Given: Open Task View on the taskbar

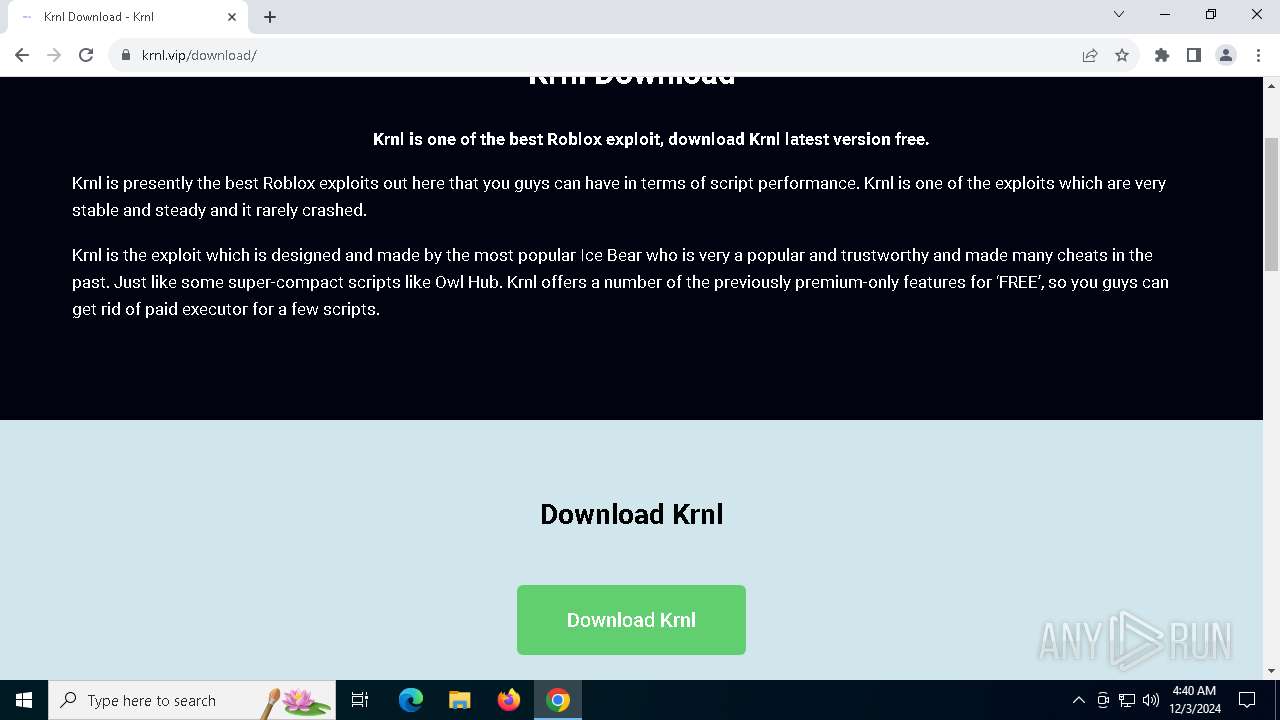Looking at the screenshot, I should click(x=360, y=700).
